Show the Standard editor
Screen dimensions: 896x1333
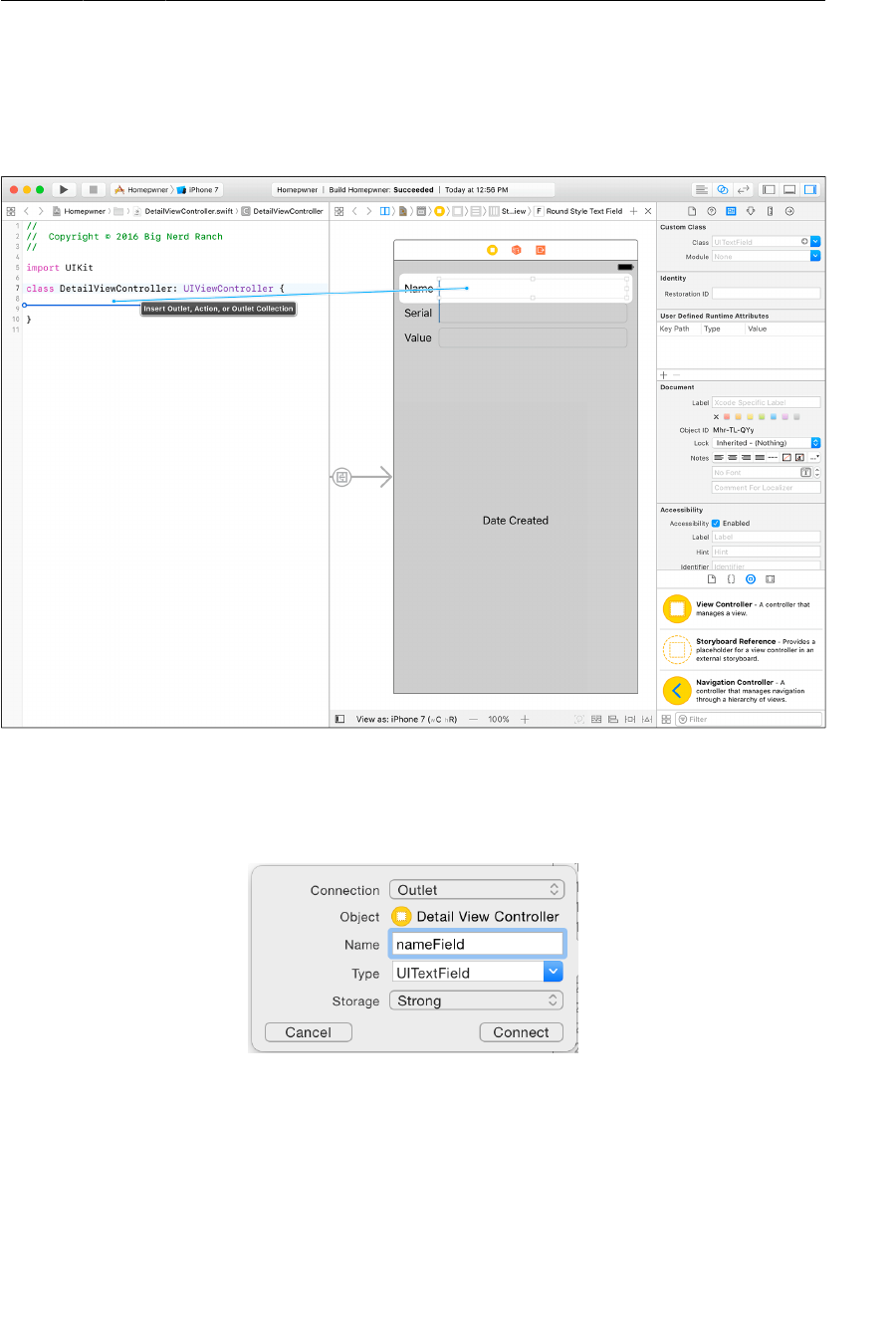(702, 189)
